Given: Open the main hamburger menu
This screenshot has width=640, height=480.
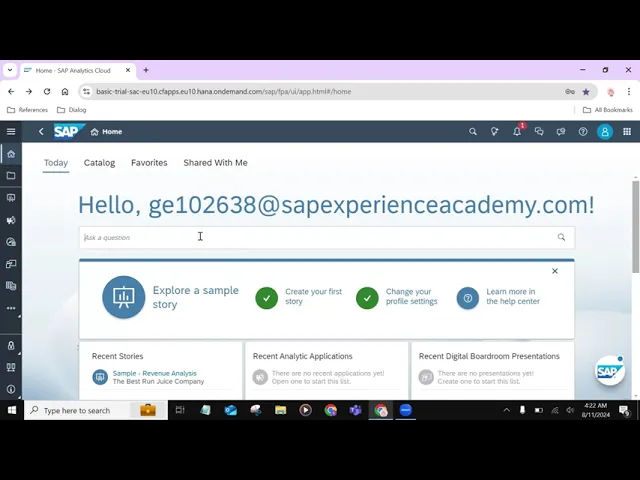Looking at the screenshot, I should (11, 131).
